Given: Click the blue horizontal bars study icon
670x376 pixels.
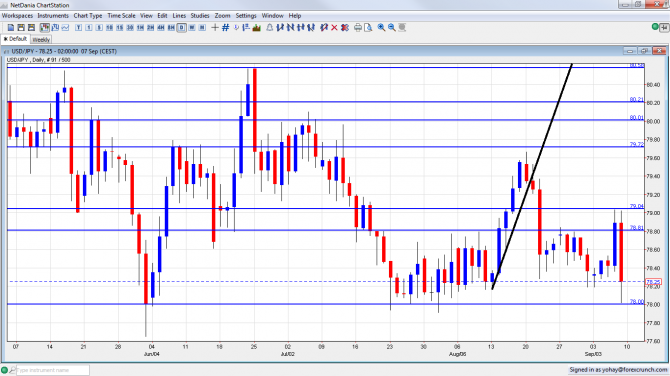Looking at the screenshot, I should click(246, 27).
